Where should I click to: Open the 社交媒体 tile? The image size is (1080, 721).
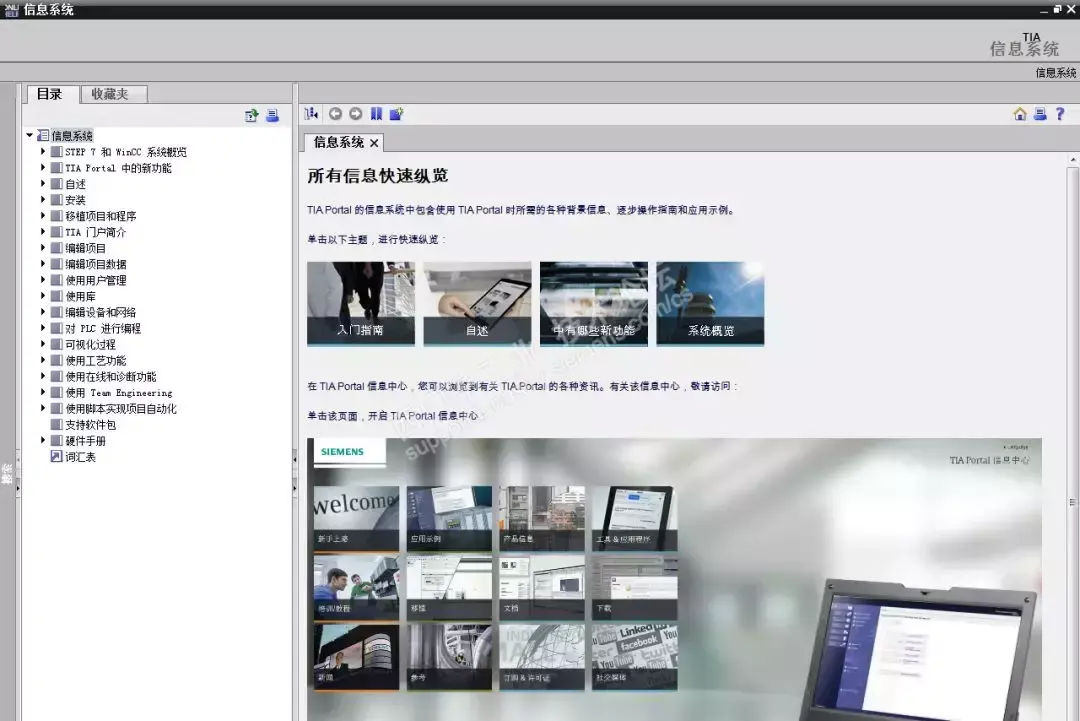pos(635,657)
